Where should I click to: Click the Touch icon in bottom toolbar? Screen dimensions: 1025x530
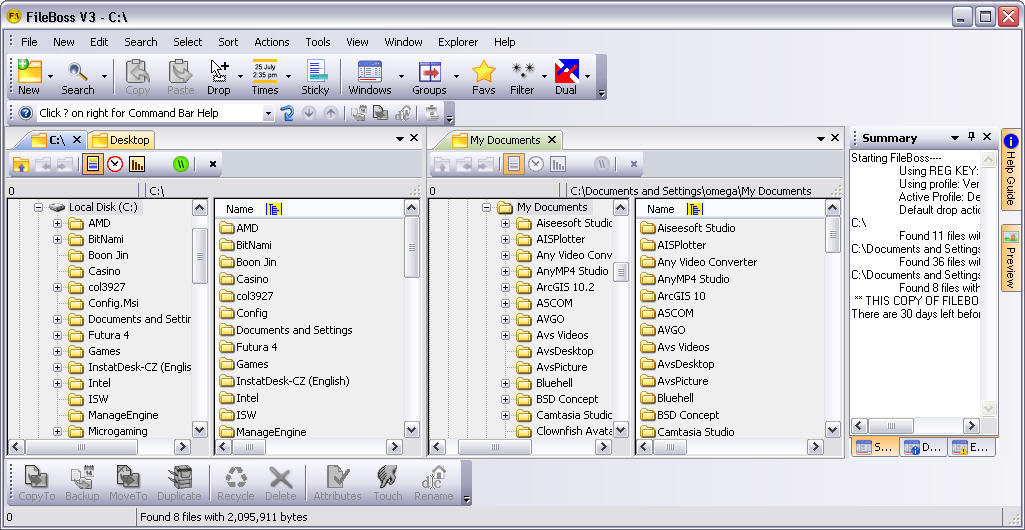388,477
